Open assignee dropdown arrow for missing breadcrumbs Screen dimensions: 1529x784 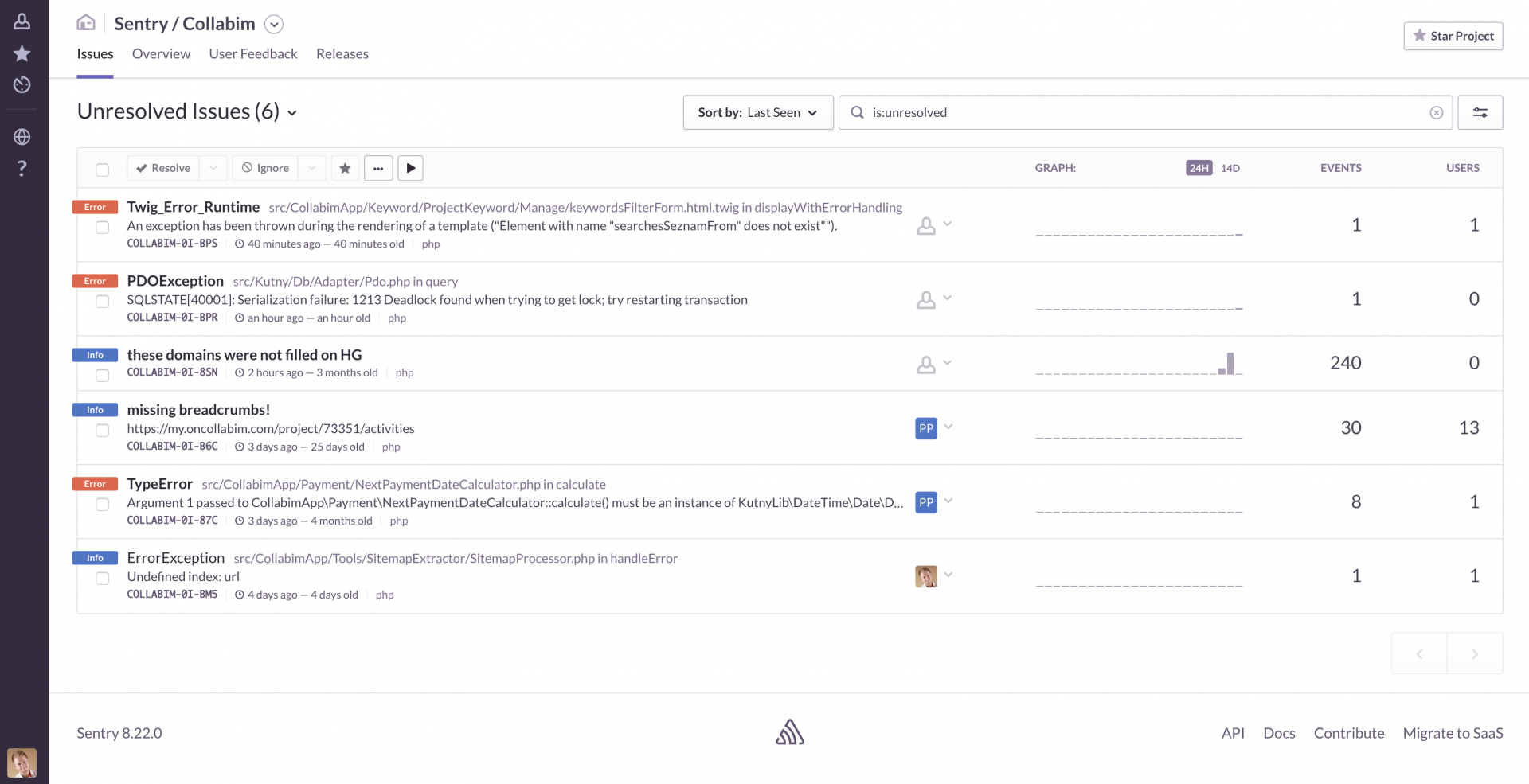(948, 427)
